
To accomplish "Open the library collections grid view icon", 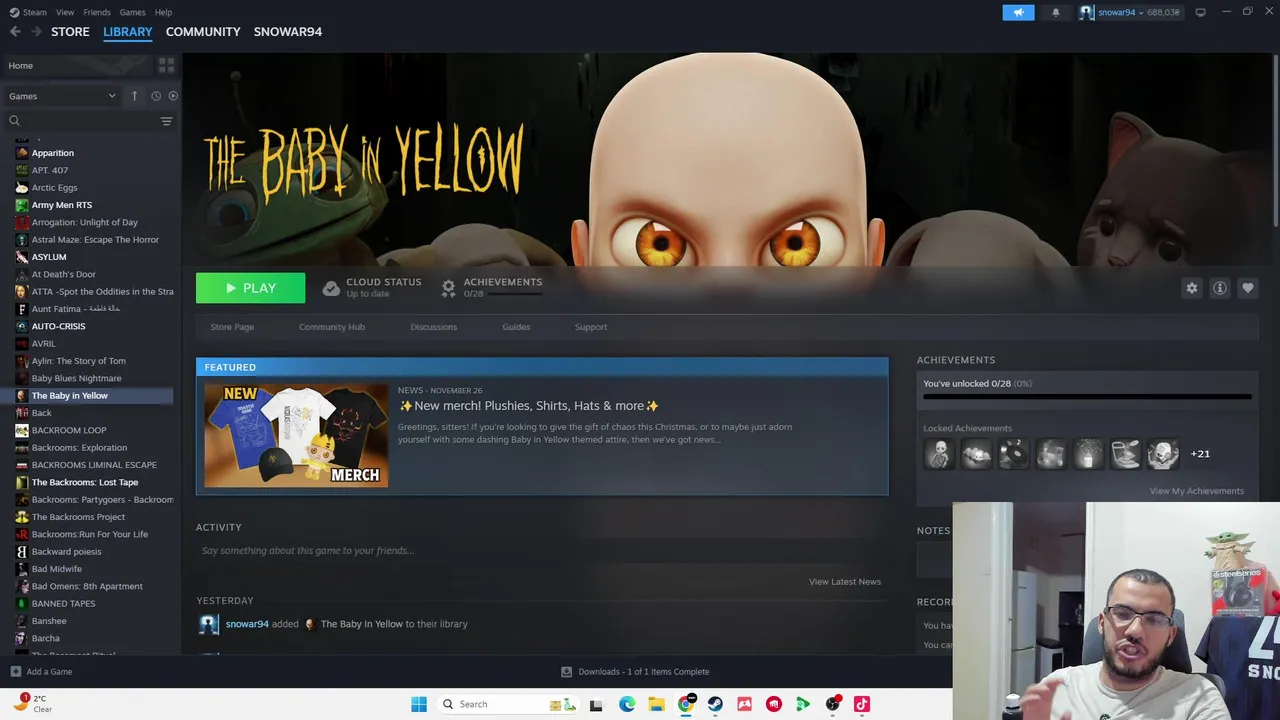I will point(166,65).
